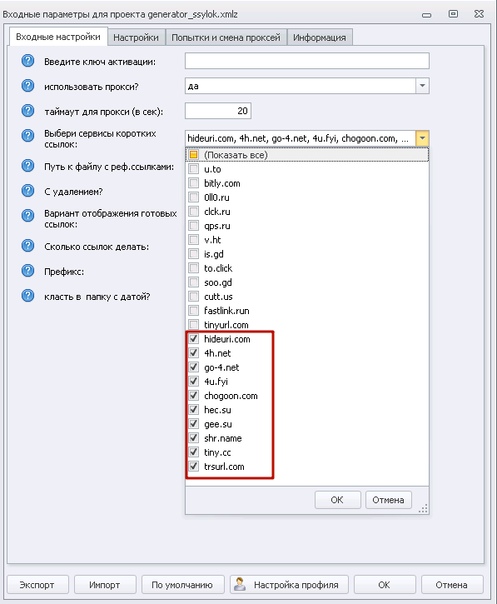497x604 pixels.
Task: Toggle the '(Показать все)' checkbox
Action: tap(193, 155)
